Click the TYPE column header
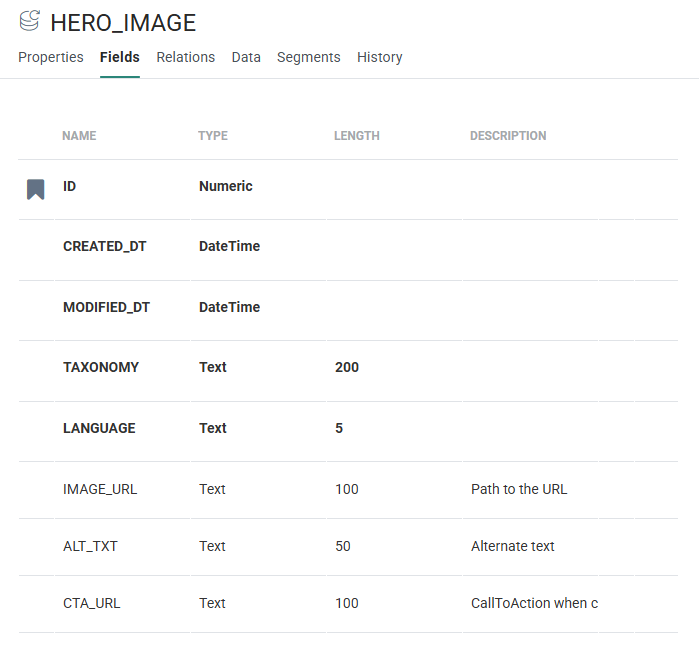 213,136
